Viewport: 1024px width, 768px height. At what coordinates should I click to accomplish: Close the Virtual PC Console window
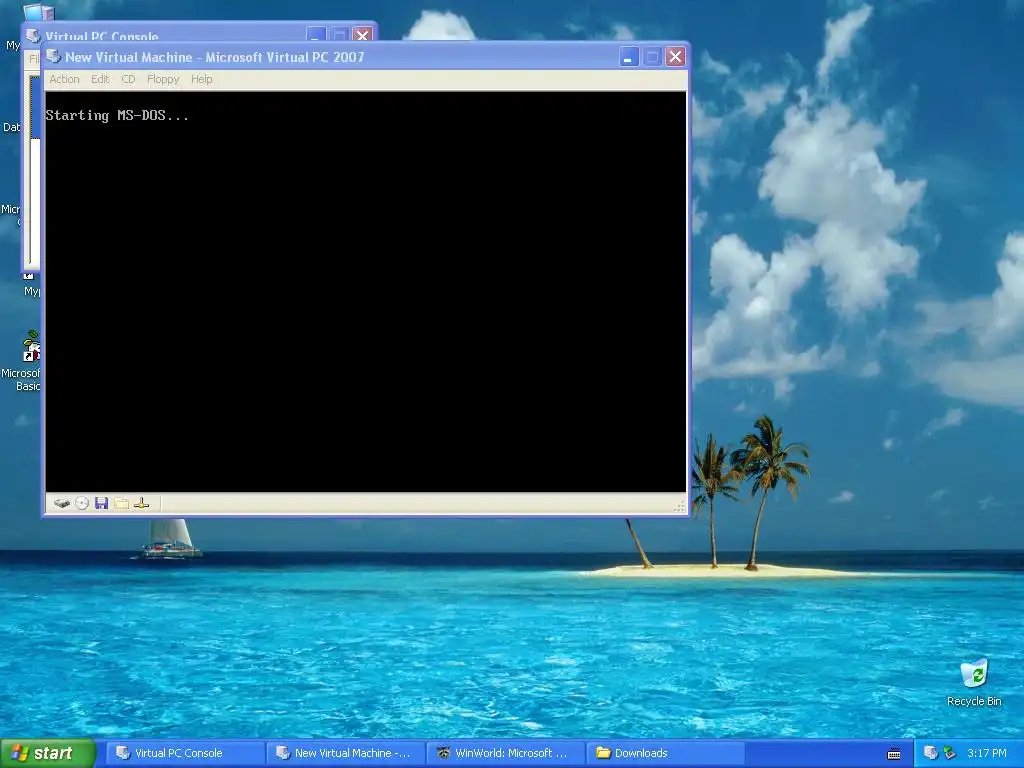[x=362, y=34]
